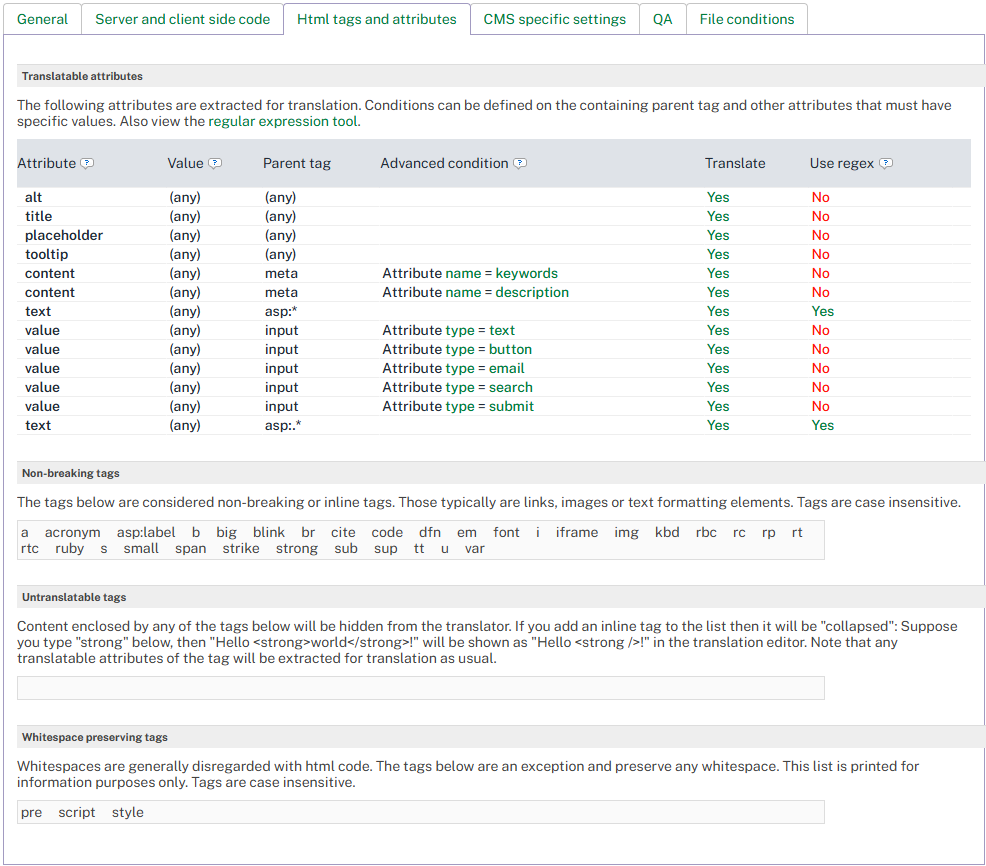986x866 pixels.
Task: Open CMS specific settings tab
Action: click(554, 19)
